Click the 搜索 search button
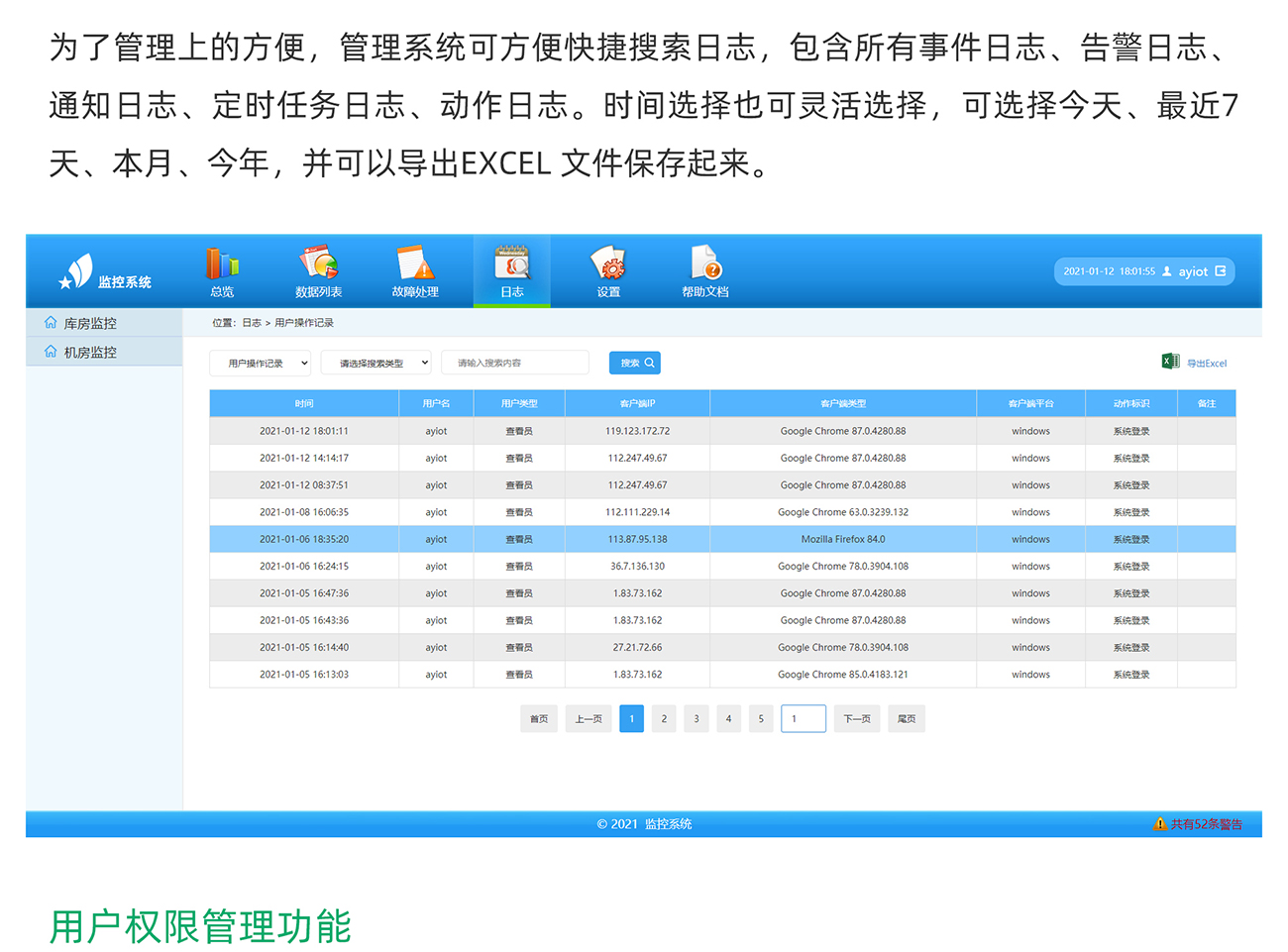Image resolution: width=1288 pixels, height=952 pixels. point(635,364)
